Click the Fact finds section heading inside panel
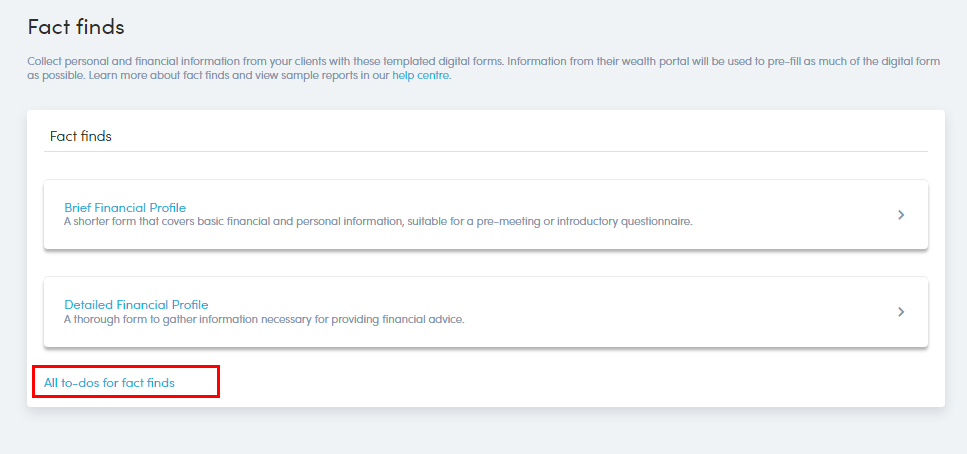The image size is (967, 454). [x=81, y=136]
